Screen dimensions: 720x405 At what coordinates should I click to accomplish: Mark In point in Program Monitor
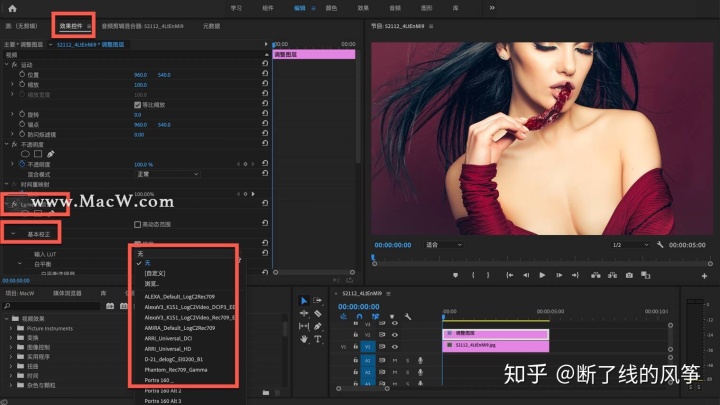[473, 276]
